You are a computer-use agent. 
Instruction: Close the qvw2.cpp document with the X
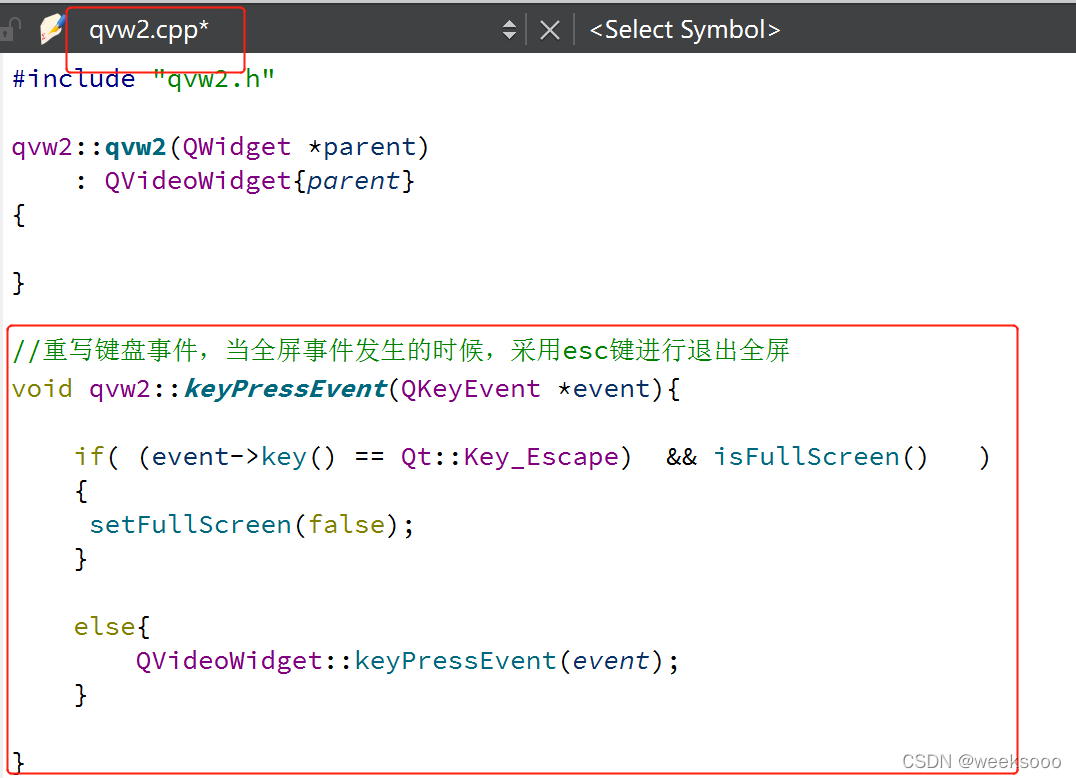(550, 30)
